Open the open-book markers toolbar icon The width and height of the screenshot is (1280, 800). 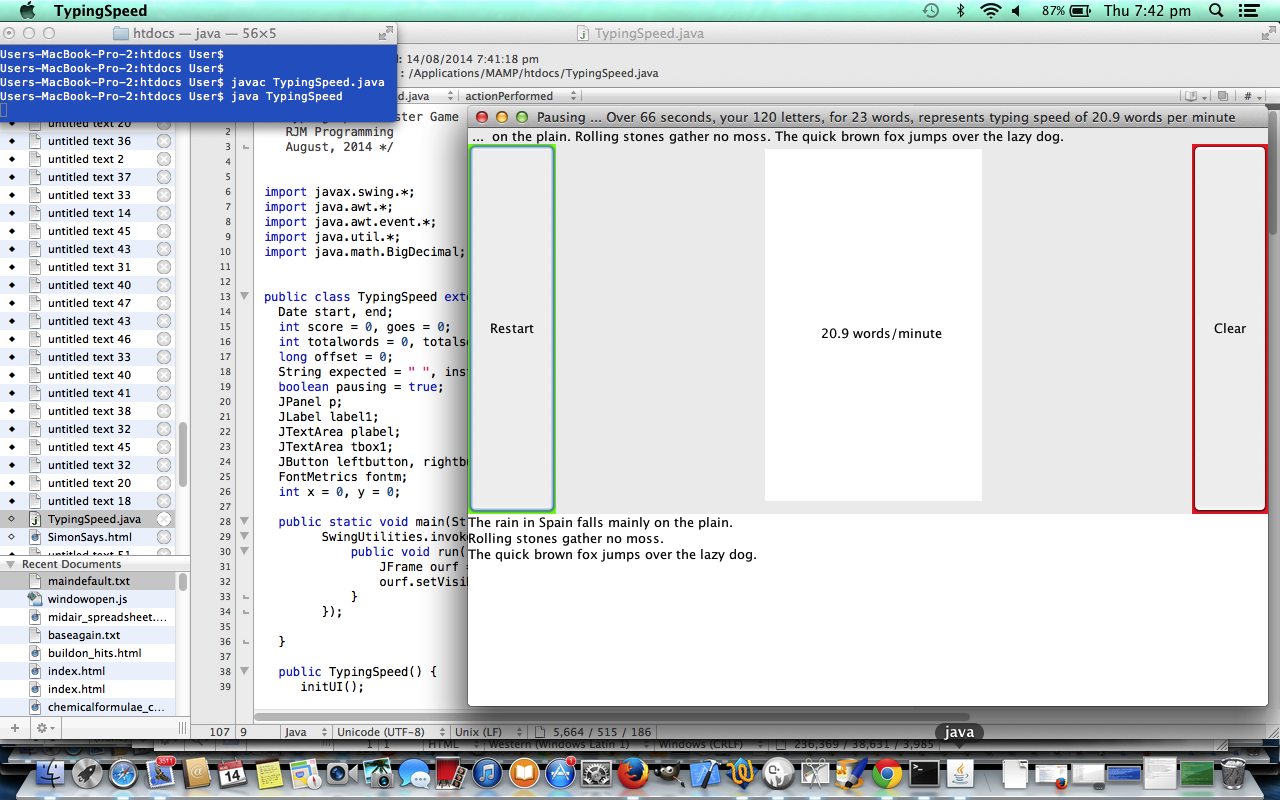1191,96
